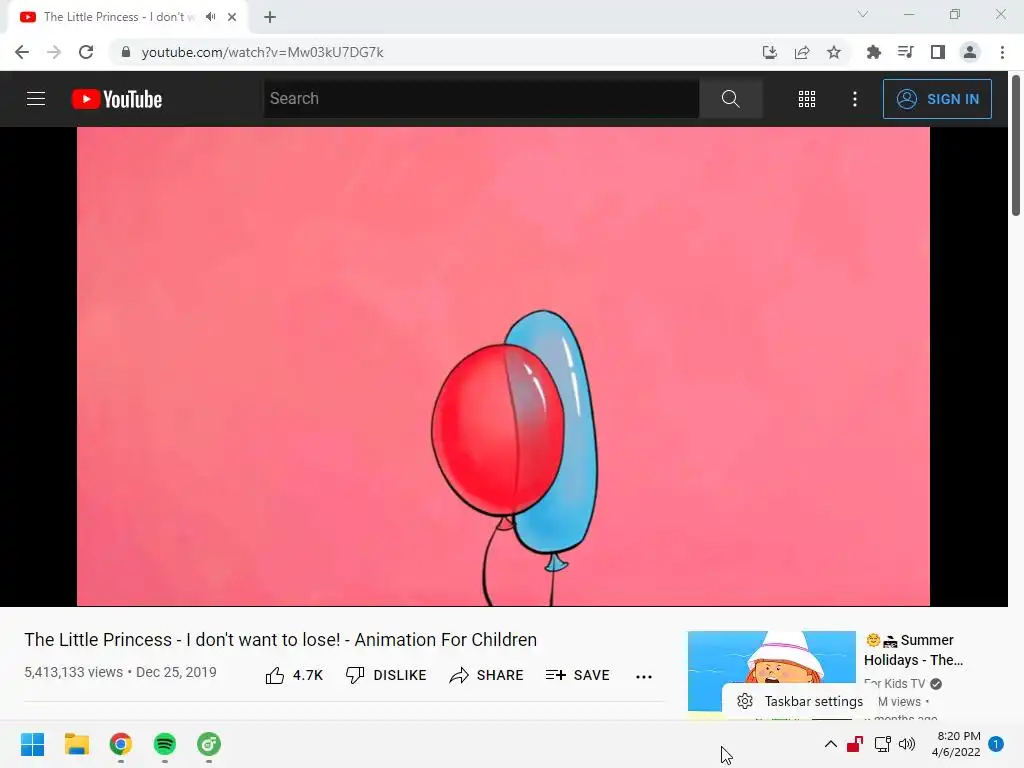1024x768 pixels.
Task: Open tab search chevron
Action: pos(863,14)
